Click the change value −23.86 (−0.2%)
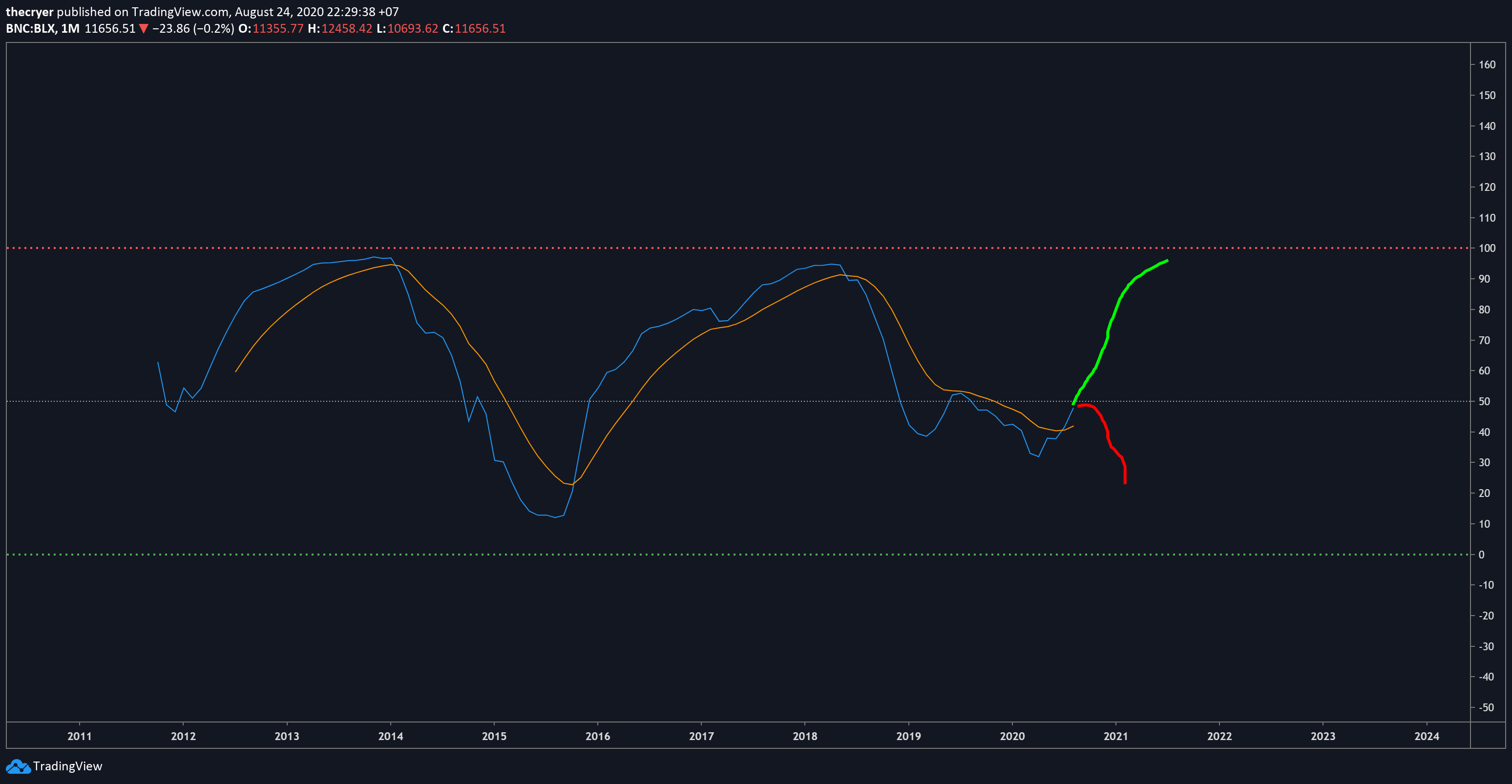Viewport: 1512px width, 784px height. coord(193,29)
